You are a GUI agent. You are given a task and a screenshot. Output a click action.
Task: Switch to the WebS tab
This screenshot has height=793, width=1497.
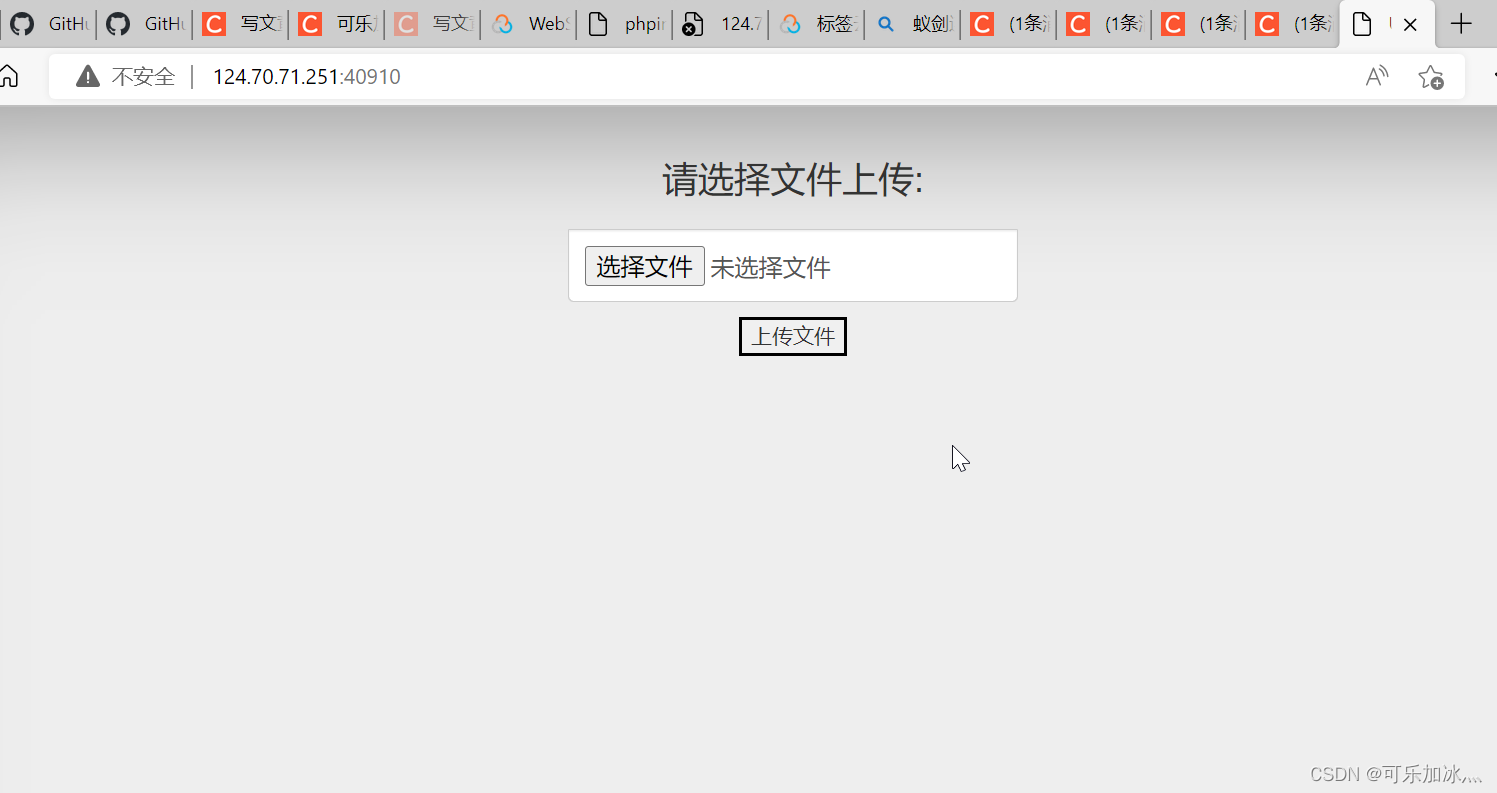pyautogui.click(x=530, y=24)
